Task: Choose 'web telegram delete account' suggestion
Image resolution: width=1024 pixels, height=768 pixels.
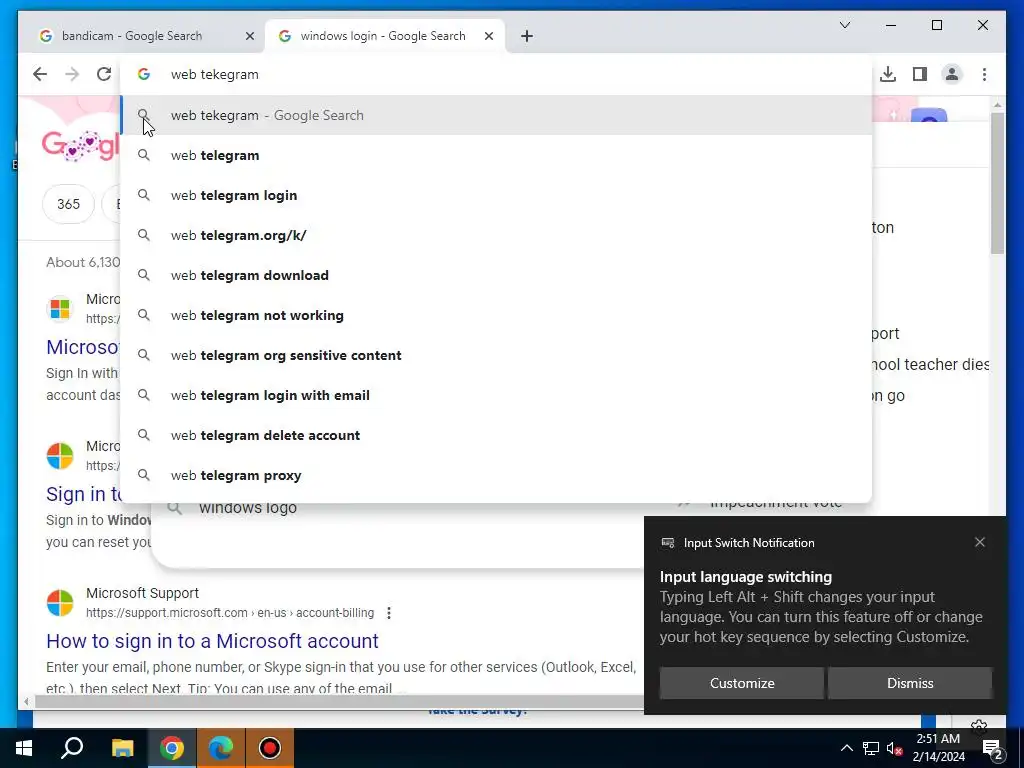Action: click(x=496, y=435)
